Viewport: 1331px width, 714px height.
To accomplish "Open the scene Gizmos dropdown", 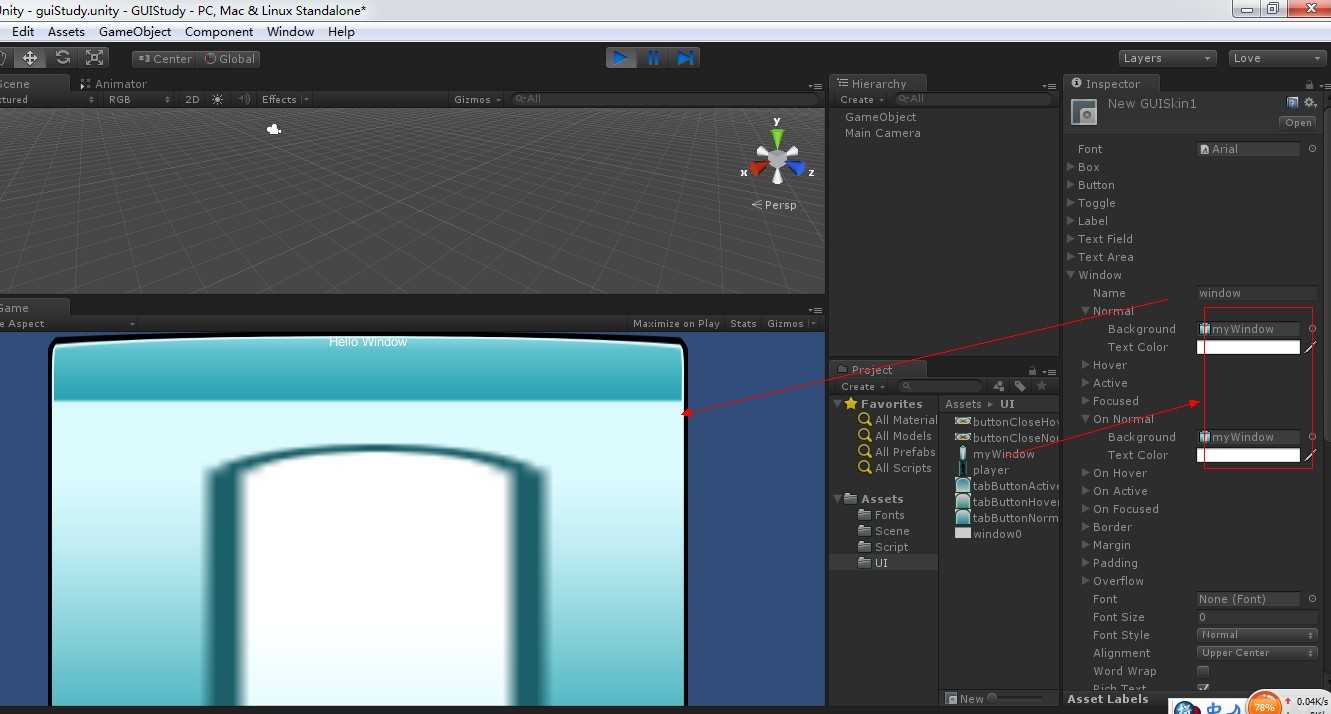I will (x=476, y=99).
